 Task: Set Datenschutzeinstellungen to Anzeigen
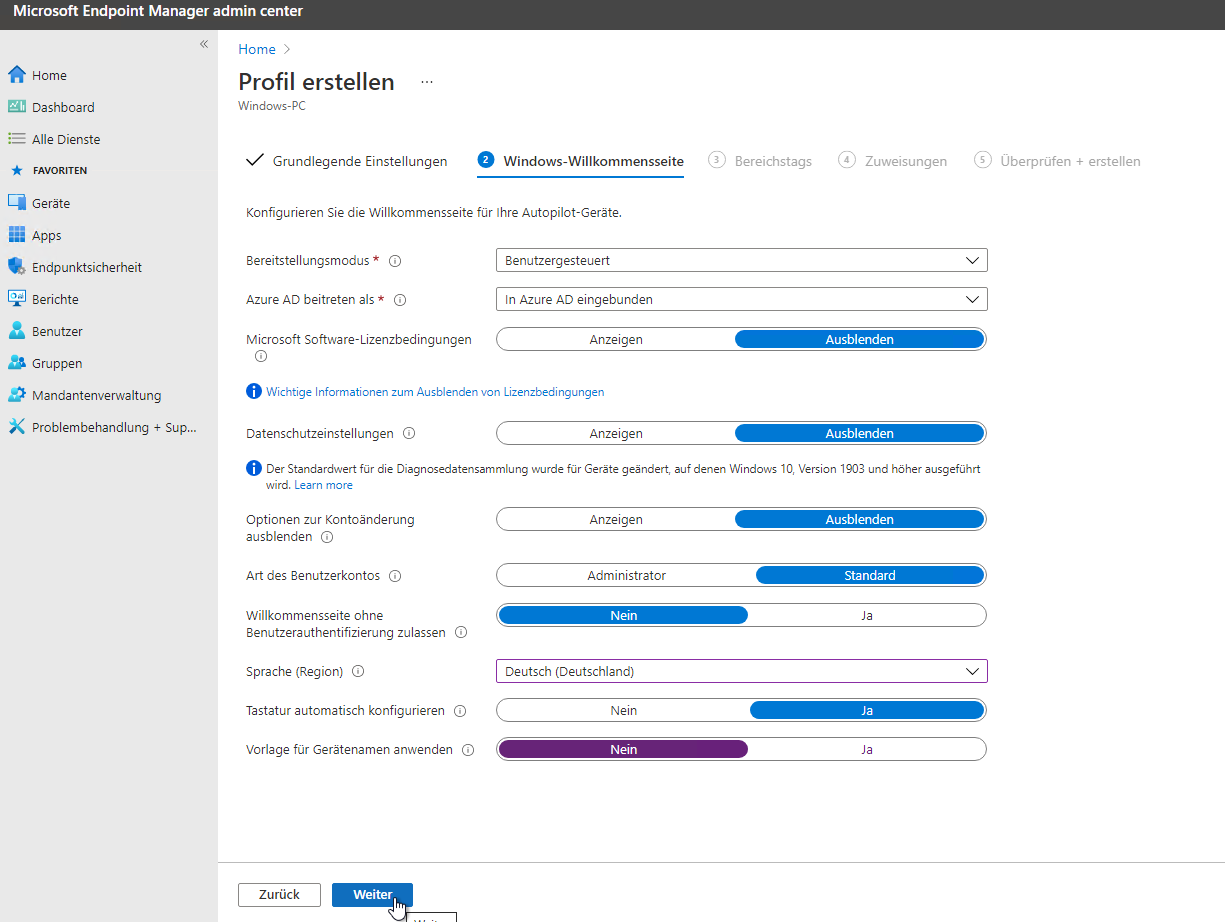[x=616, y=434]
